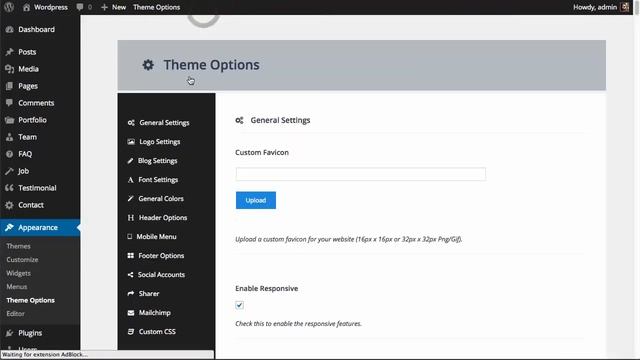
Task: Click the comments bubble icon in admin bar
Action: [80, 7]
